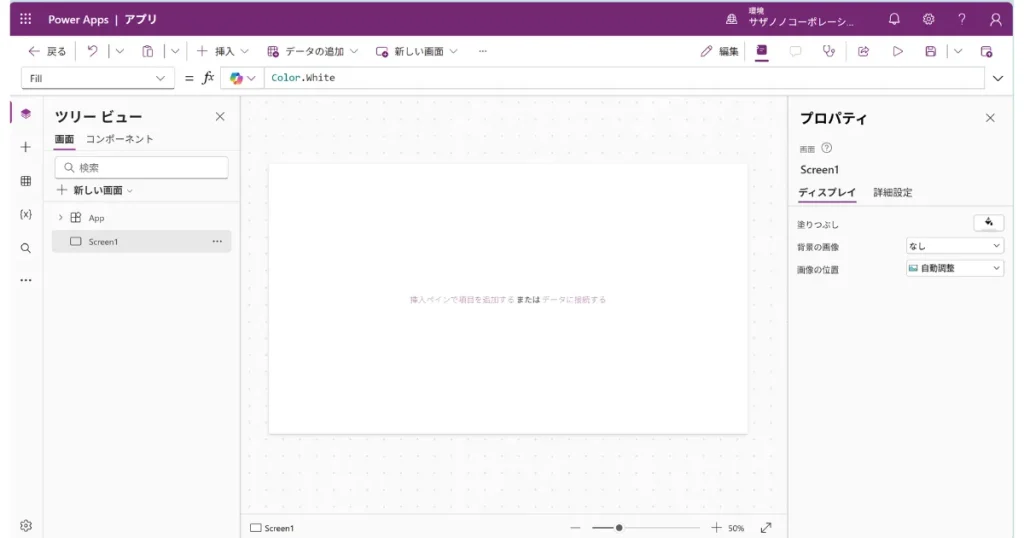
Task: Switch to the 詳細設定 tab
Action: pos(892,192)
